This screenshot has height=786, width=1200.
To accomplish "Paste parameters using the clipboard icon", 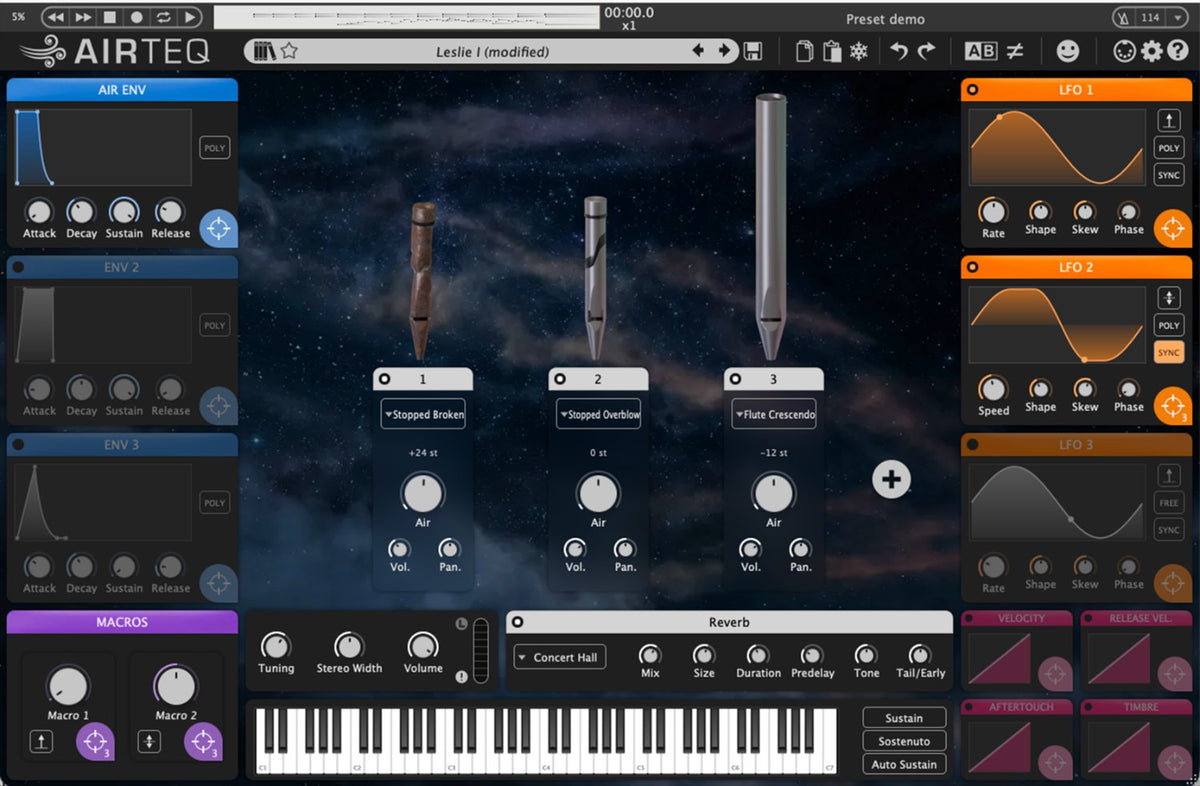I will pyautogui.click(x=832, y=51).
